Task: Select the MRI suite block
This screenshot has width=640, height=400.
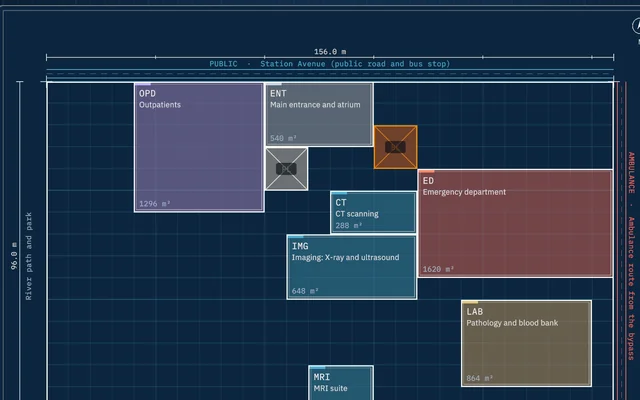Action: 341,383
